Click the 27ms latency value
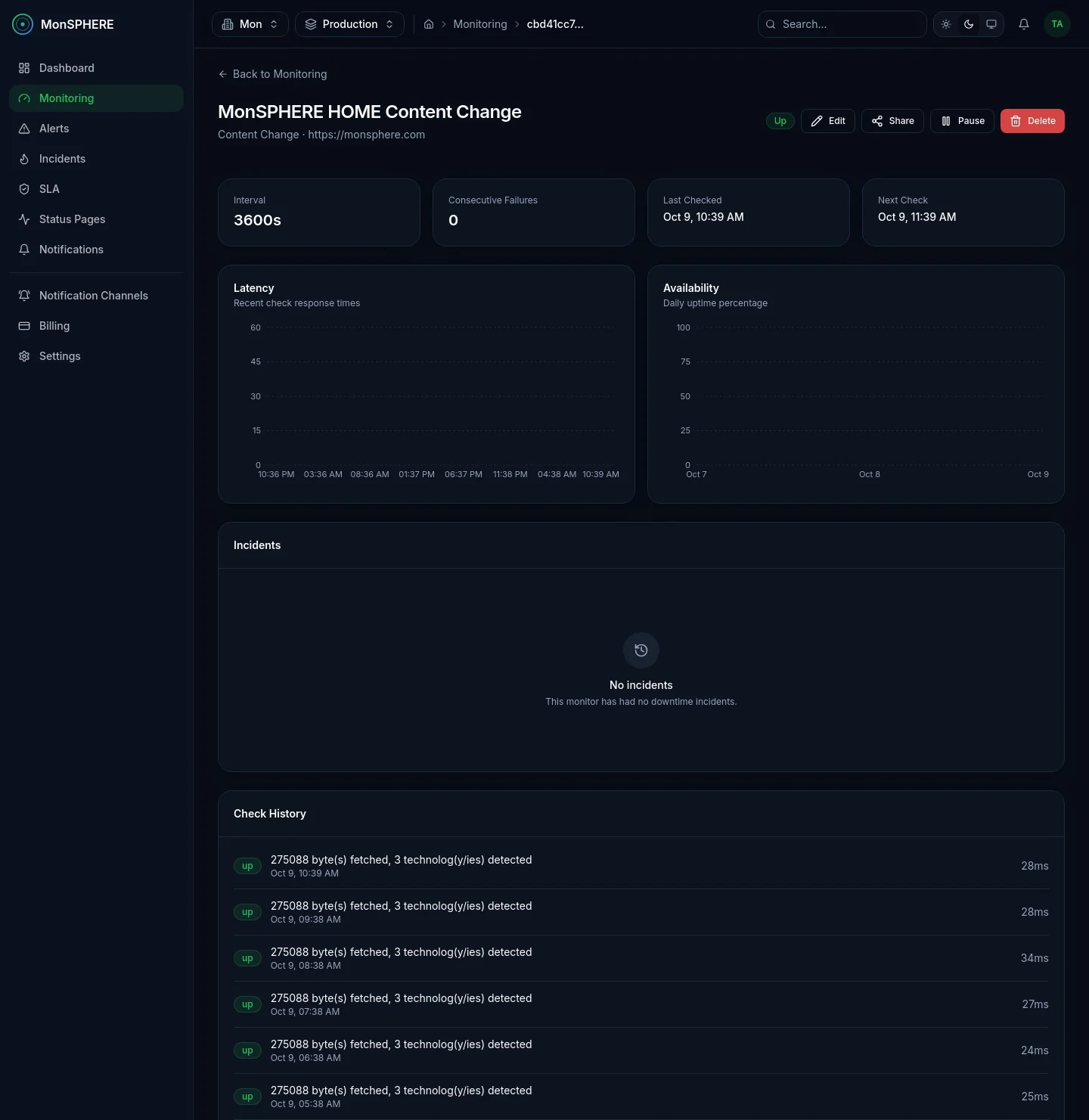 point(1035,1004)
